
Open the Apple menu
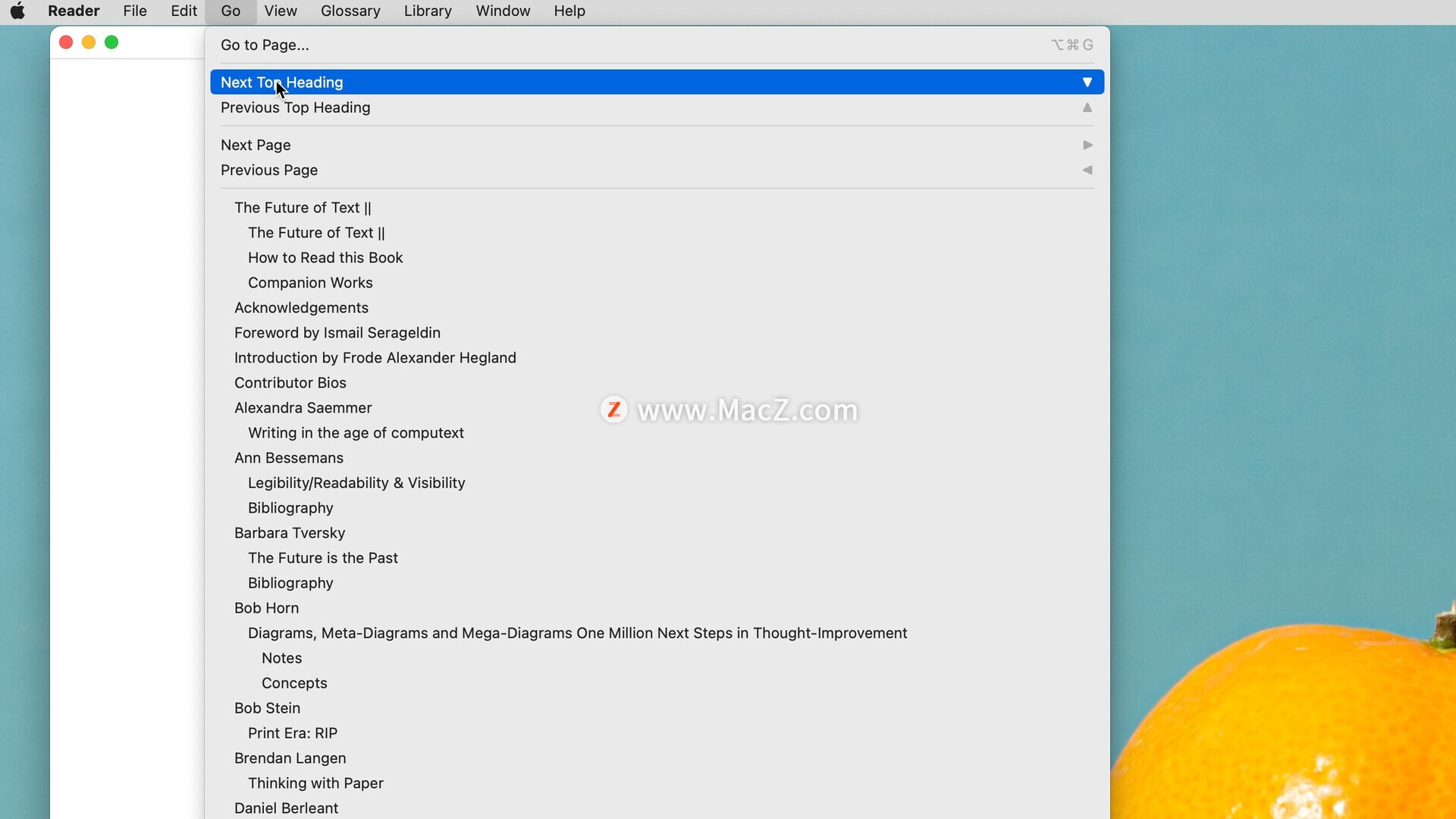click(17, 11)
